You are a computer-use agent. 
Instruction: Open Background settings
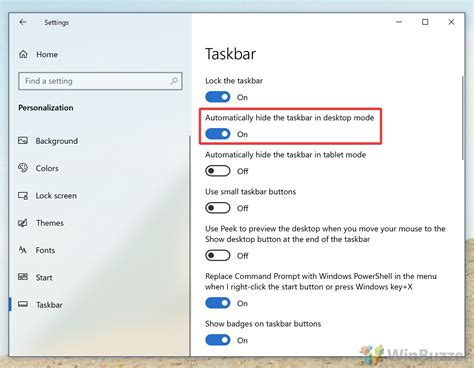coord(57,141)
